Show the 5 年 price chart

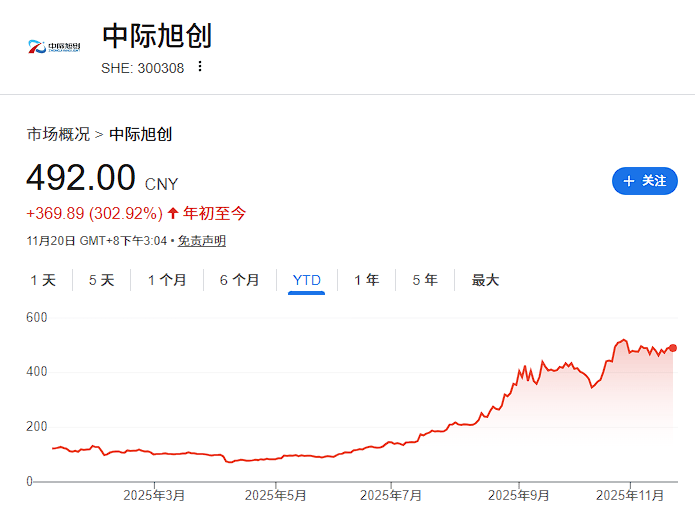point(424,280)
